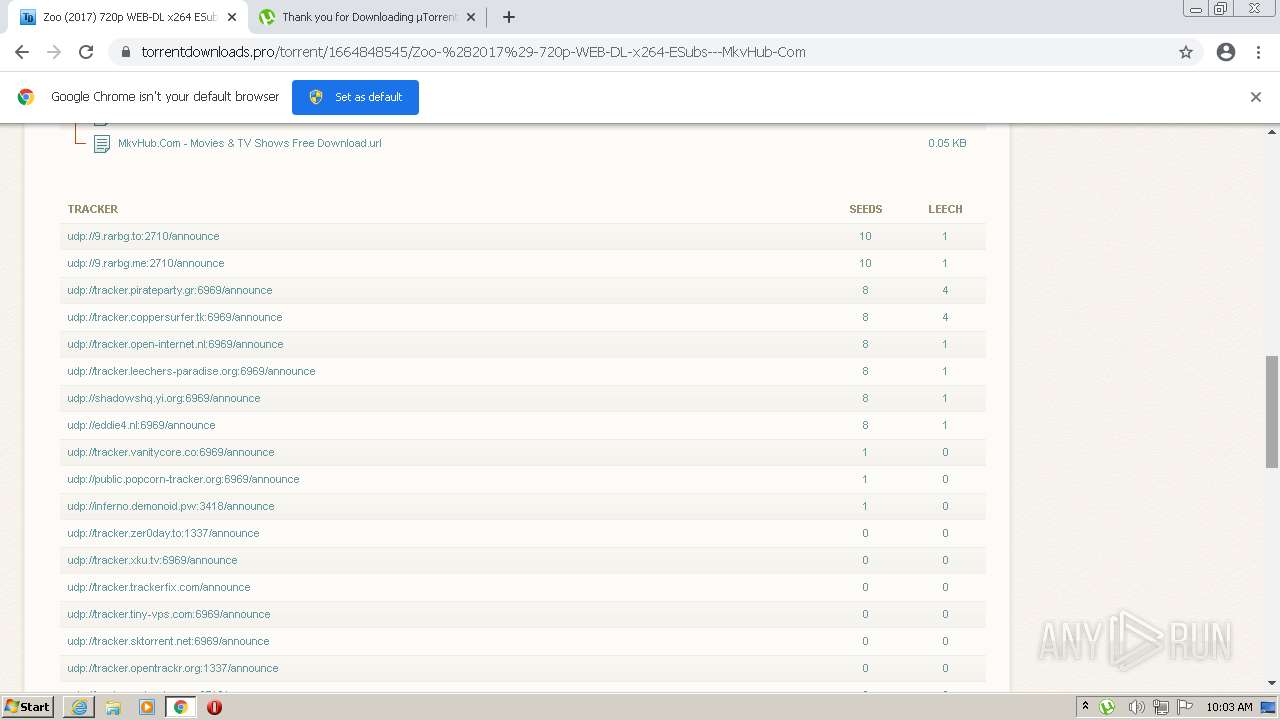Select tracker.coppersurfer.tk tracker row
Viewport: 1280px width, 720px height.
(523, 317)
